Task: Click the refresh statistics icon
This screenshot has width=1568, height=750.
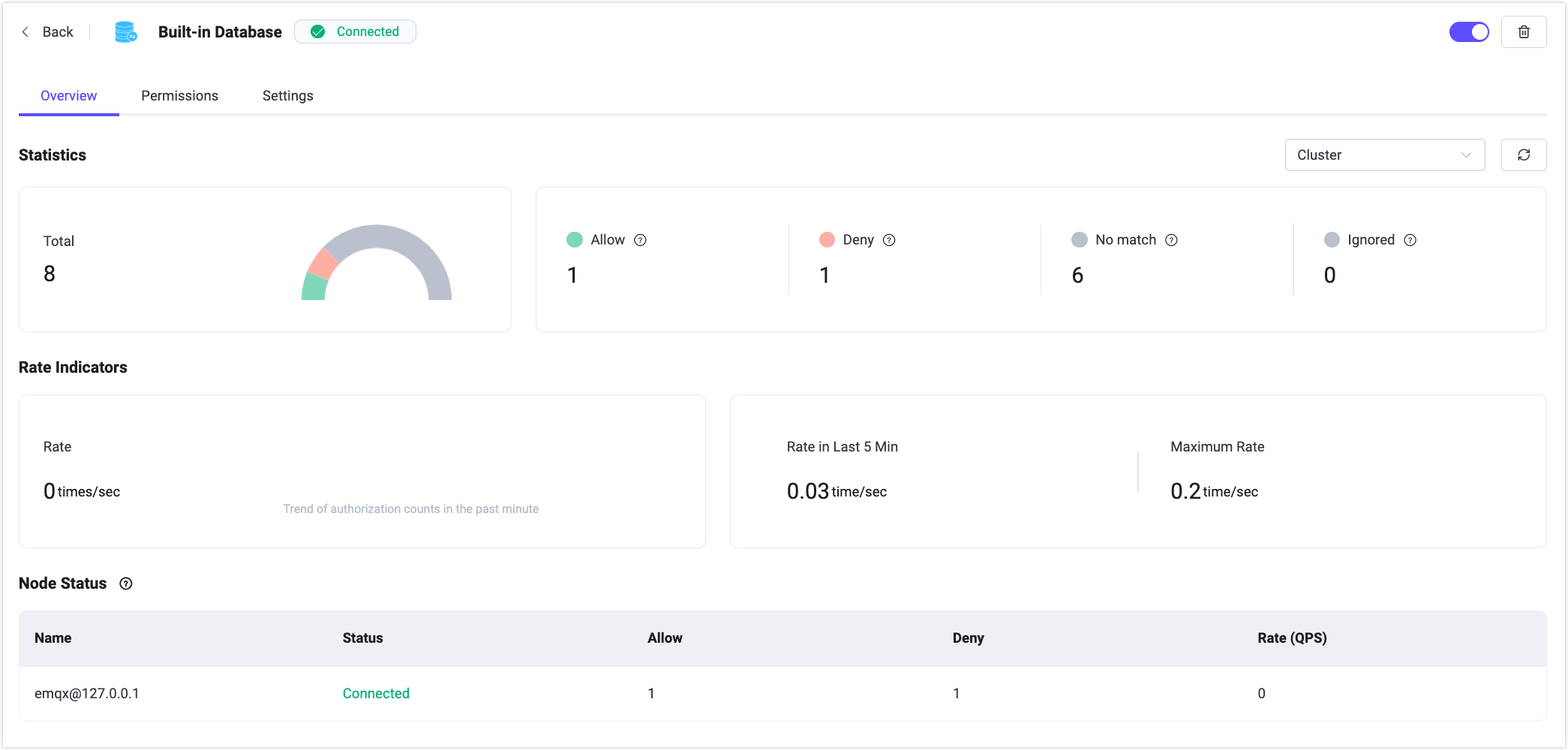Action: point(1523,155)
